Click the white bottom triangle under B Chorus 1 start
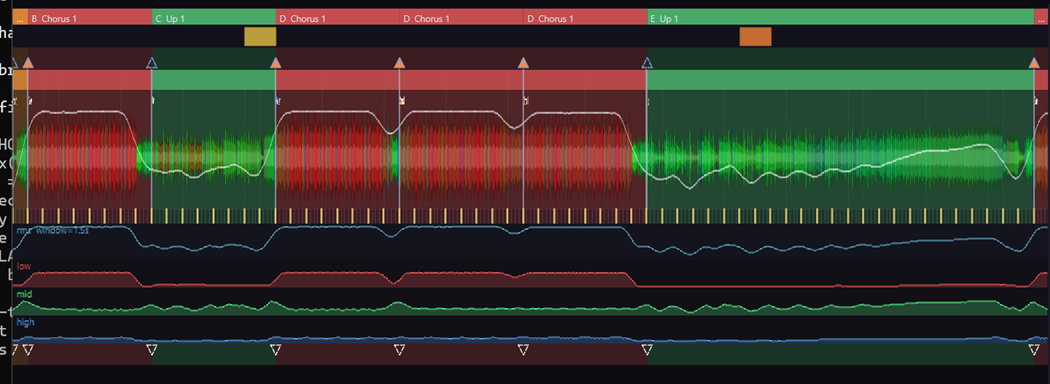The height and width of the screenshot is (384, 1050). (x=27, y=349)
